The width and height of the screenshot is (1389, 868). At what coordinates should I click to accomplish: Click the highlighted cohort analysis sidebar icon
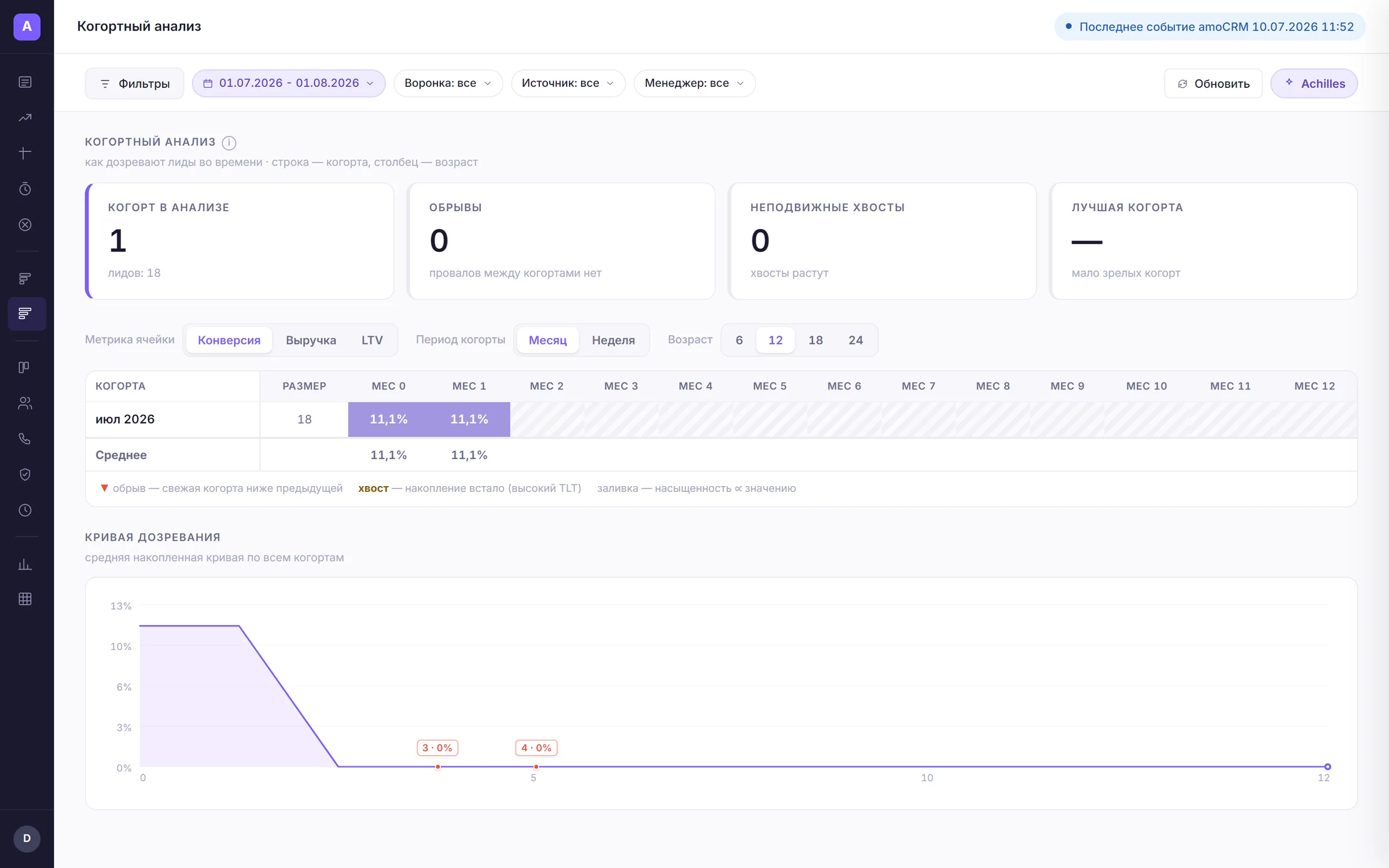click(x=27, y=314)
